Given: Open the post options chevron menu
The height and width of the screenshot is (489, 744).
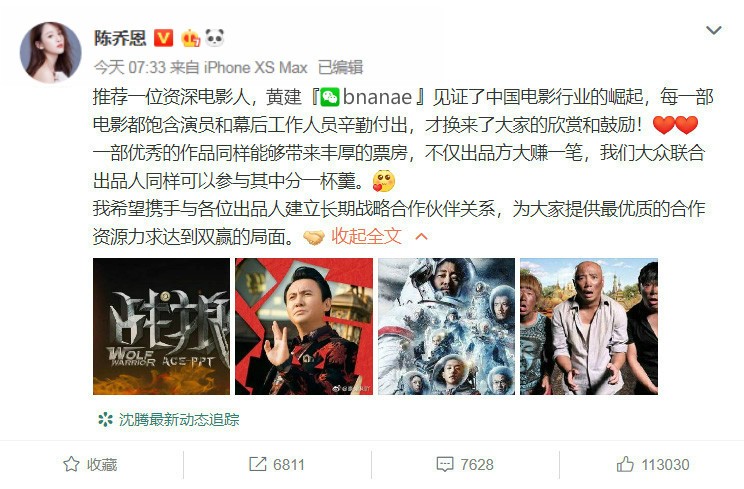Looking at the screenshot, I should (714, 30).
